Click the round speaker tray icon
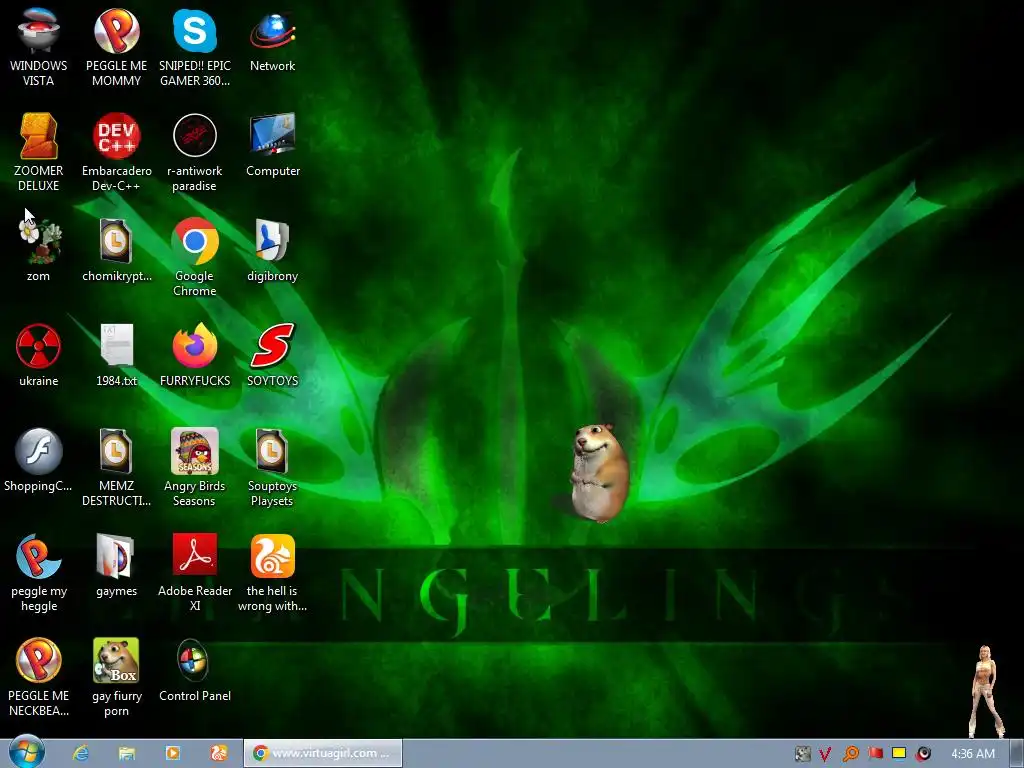1024x768 pixels. pos(923,754)
